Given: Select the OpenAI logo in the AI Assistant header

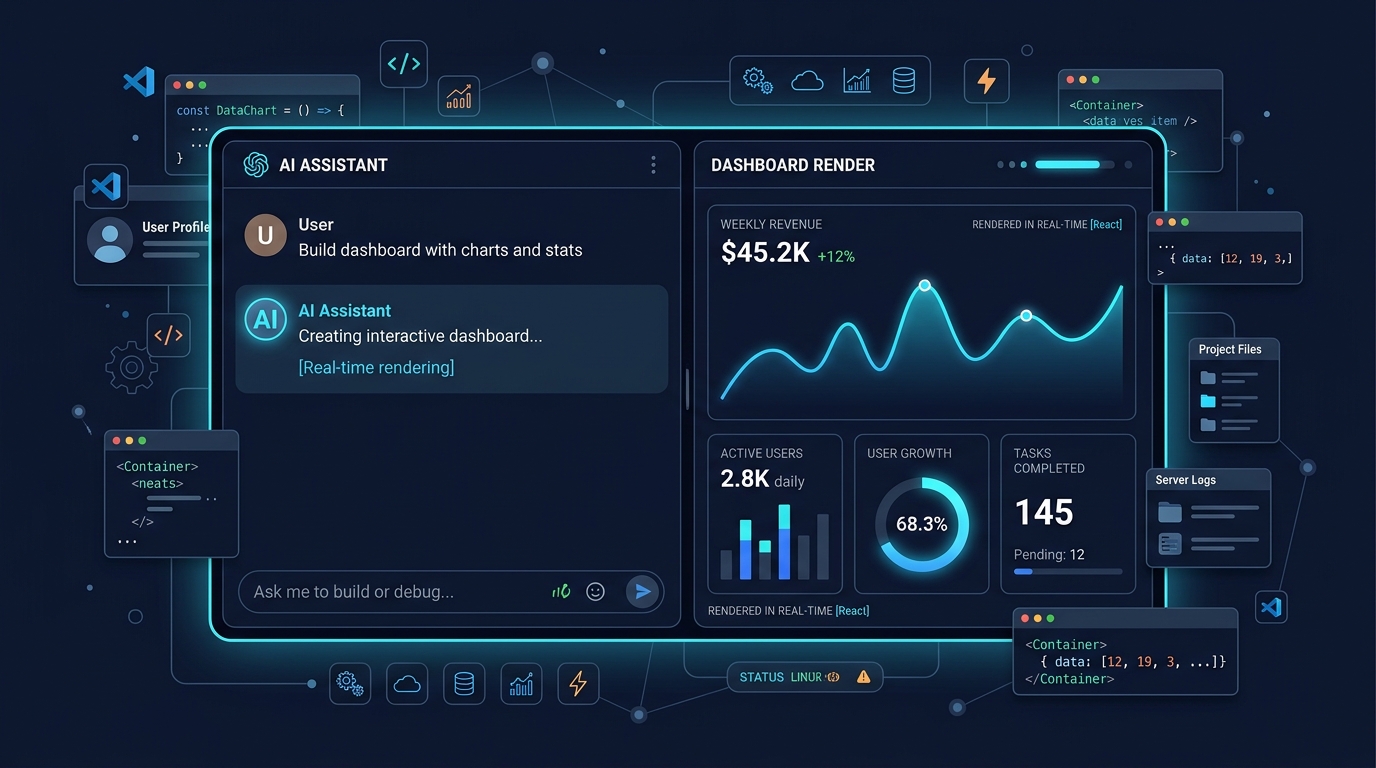Looking at the screenshot, I should tap(256, 164).
